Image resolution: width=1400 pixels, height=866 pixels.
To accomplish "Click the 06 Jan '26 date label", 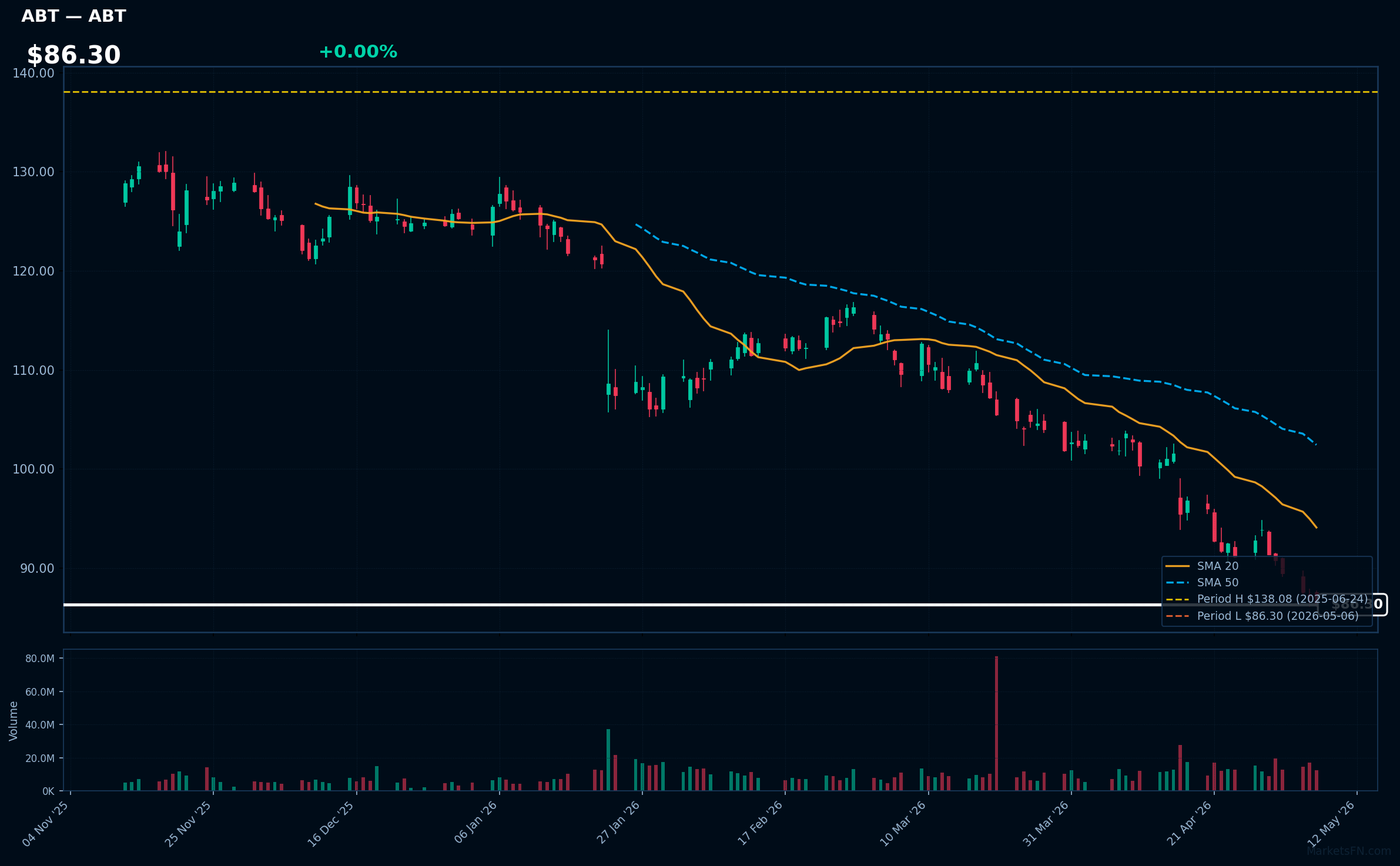I will [475, 823].
